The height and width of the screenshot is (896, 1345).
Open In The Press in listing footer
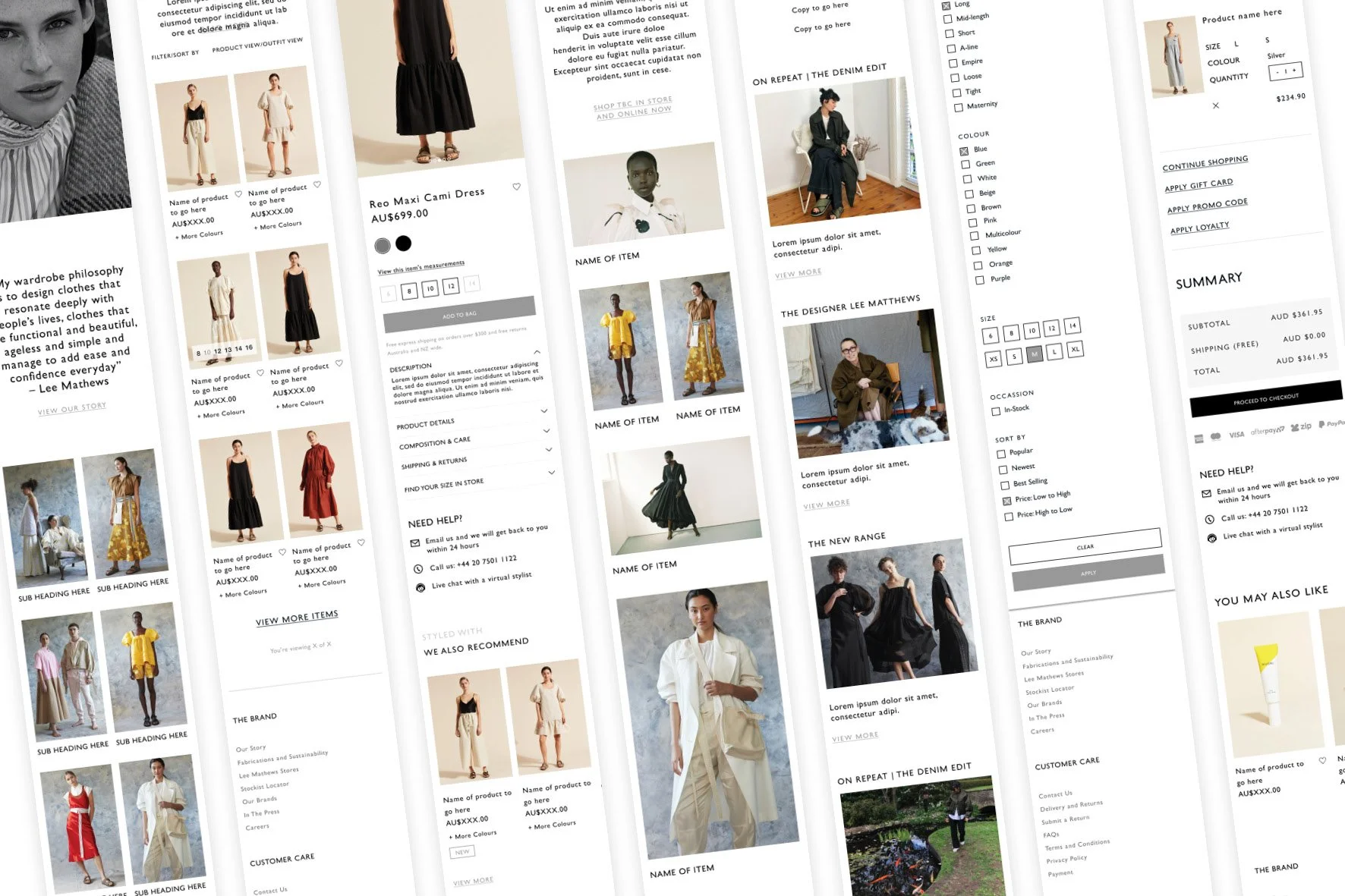click(262, 813)
